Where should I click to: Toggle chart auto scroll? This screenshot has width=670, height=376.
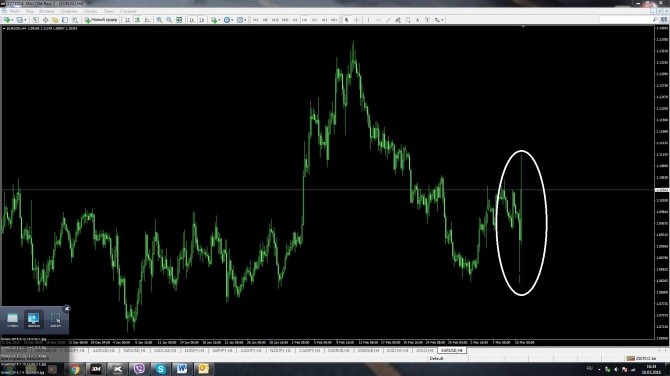tap(192, 20)
